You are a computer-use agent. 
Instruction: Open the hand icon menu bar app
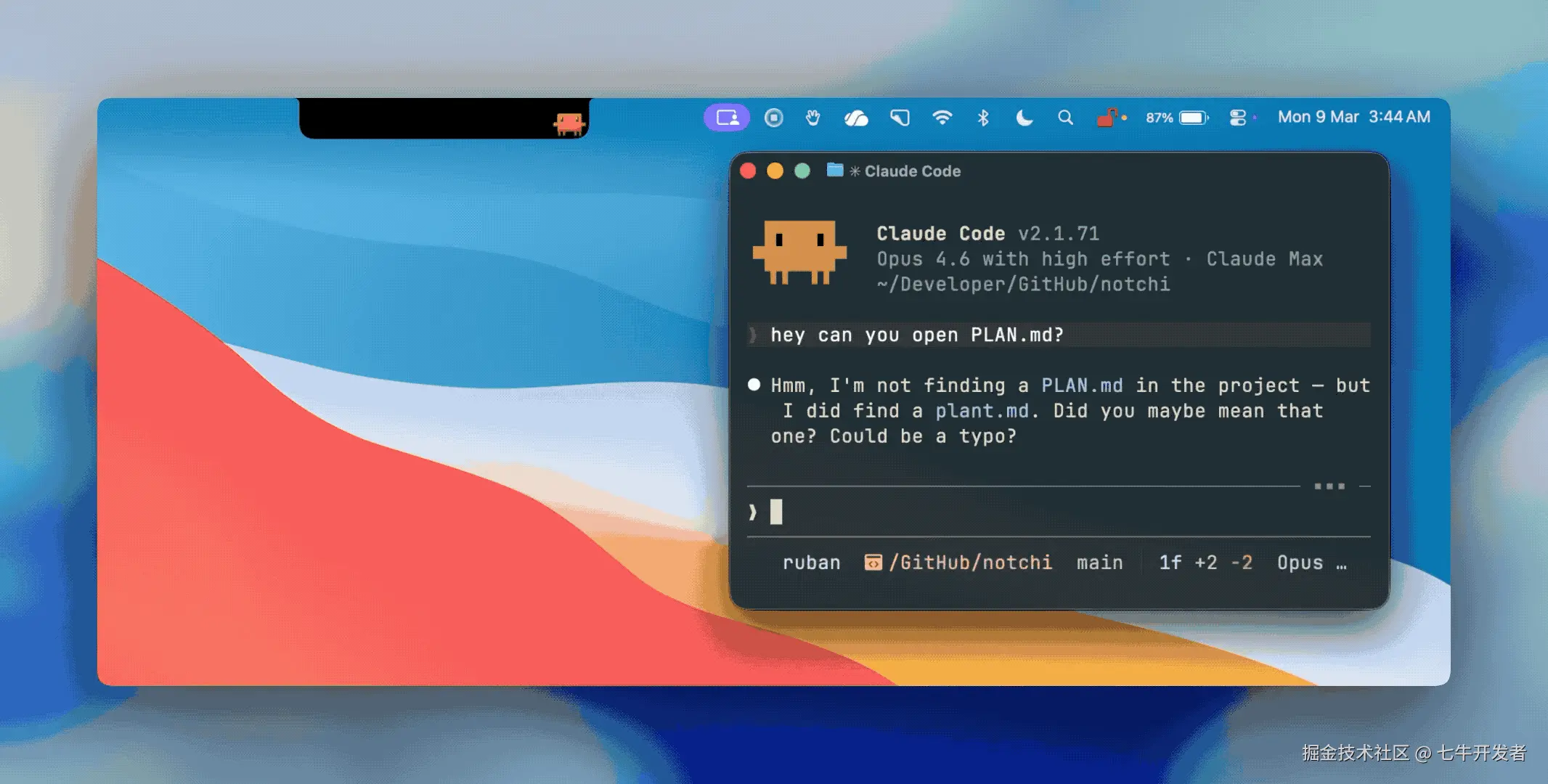pyautogui.click(x=813, y=118)
